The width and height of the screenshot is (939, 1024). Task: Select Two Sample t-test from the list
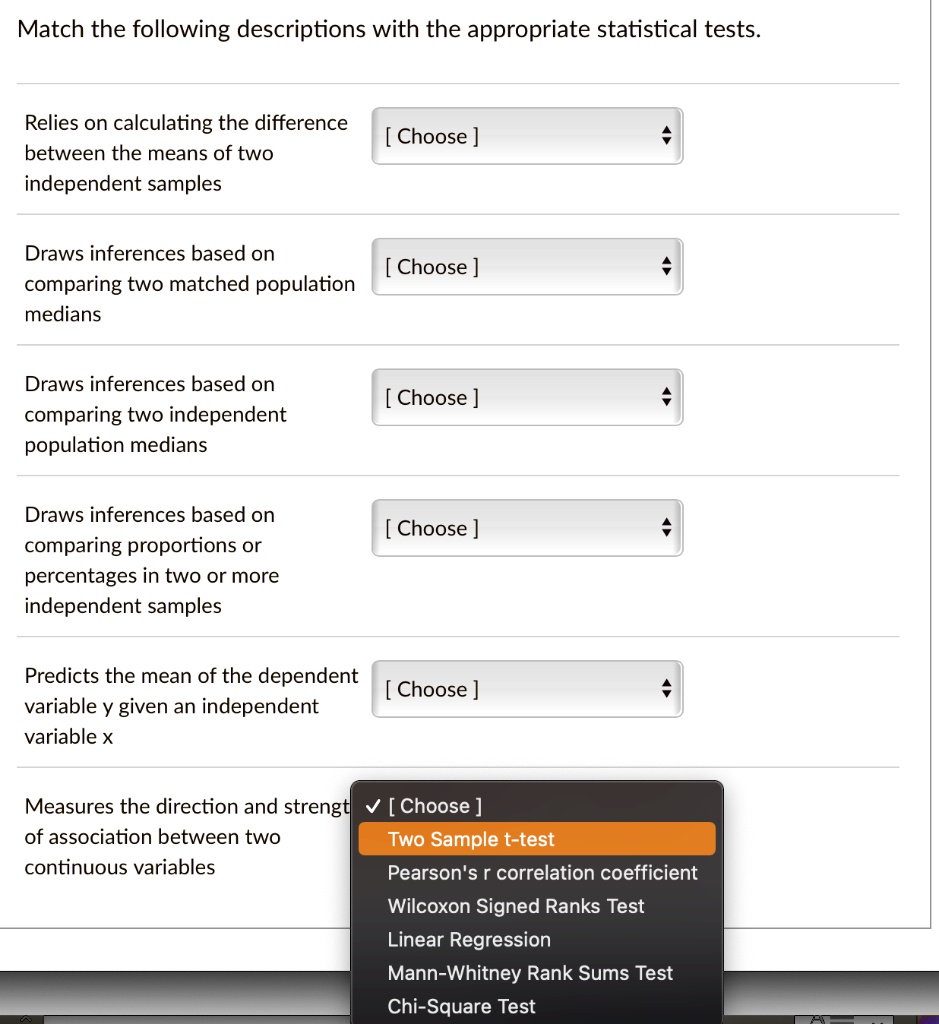point(471,840)
